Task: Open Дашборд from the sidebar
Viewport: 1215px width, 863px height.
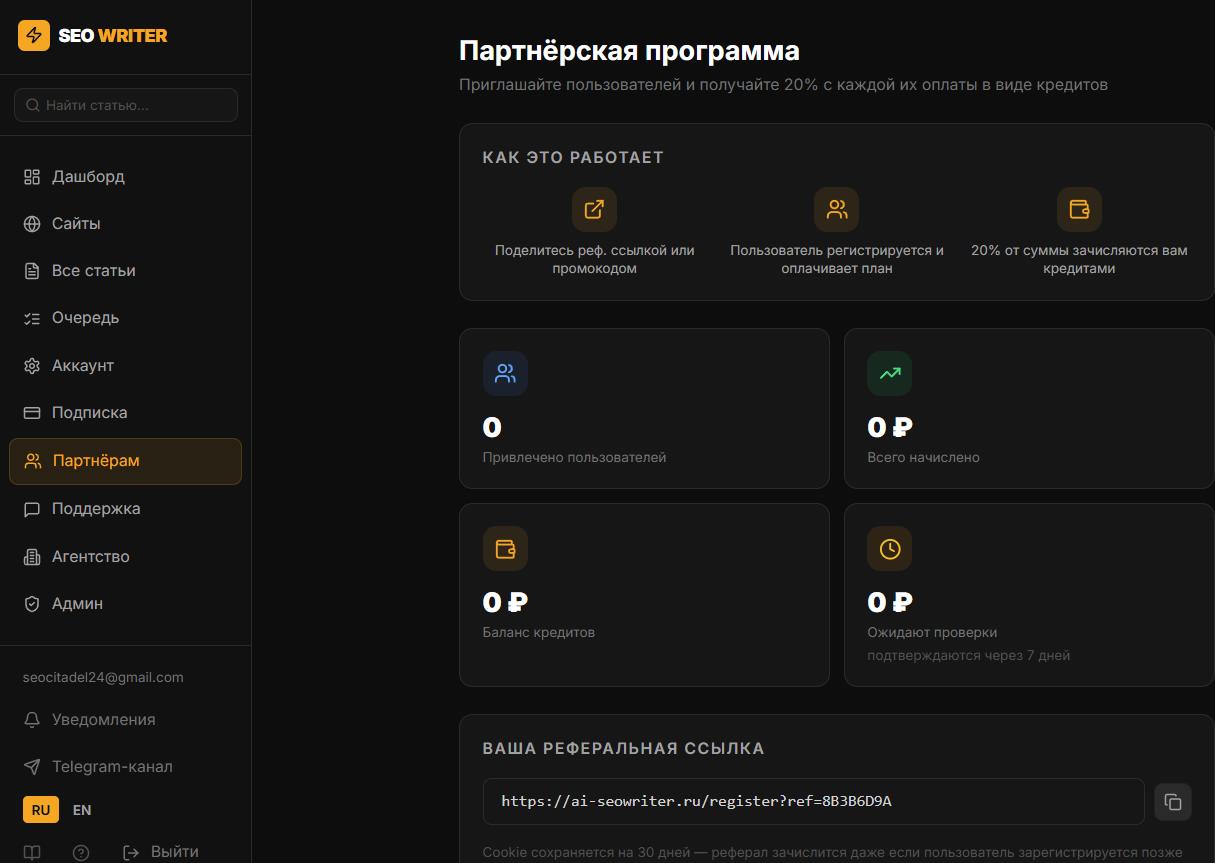Action: tap(125, 177)
